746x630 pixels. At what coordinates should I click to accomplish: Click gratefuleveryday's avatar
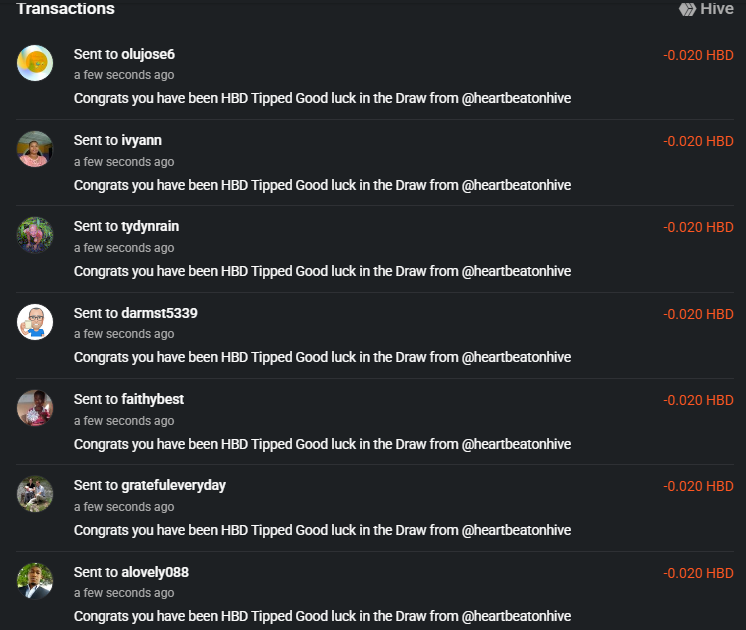click(x=35, y=493)
